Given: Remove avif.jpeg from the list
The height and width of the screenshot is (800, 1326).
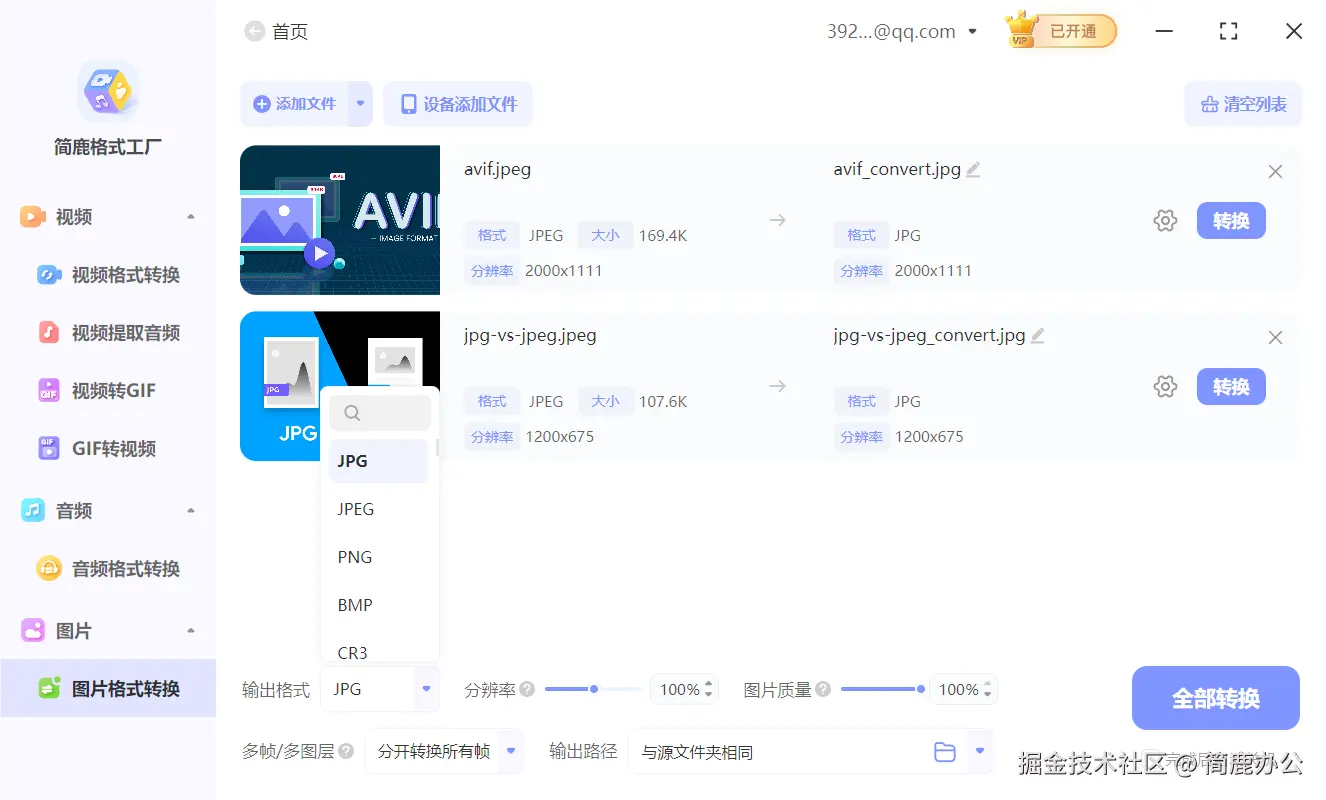Looking at the screenshot, I should click(1275, 172).
